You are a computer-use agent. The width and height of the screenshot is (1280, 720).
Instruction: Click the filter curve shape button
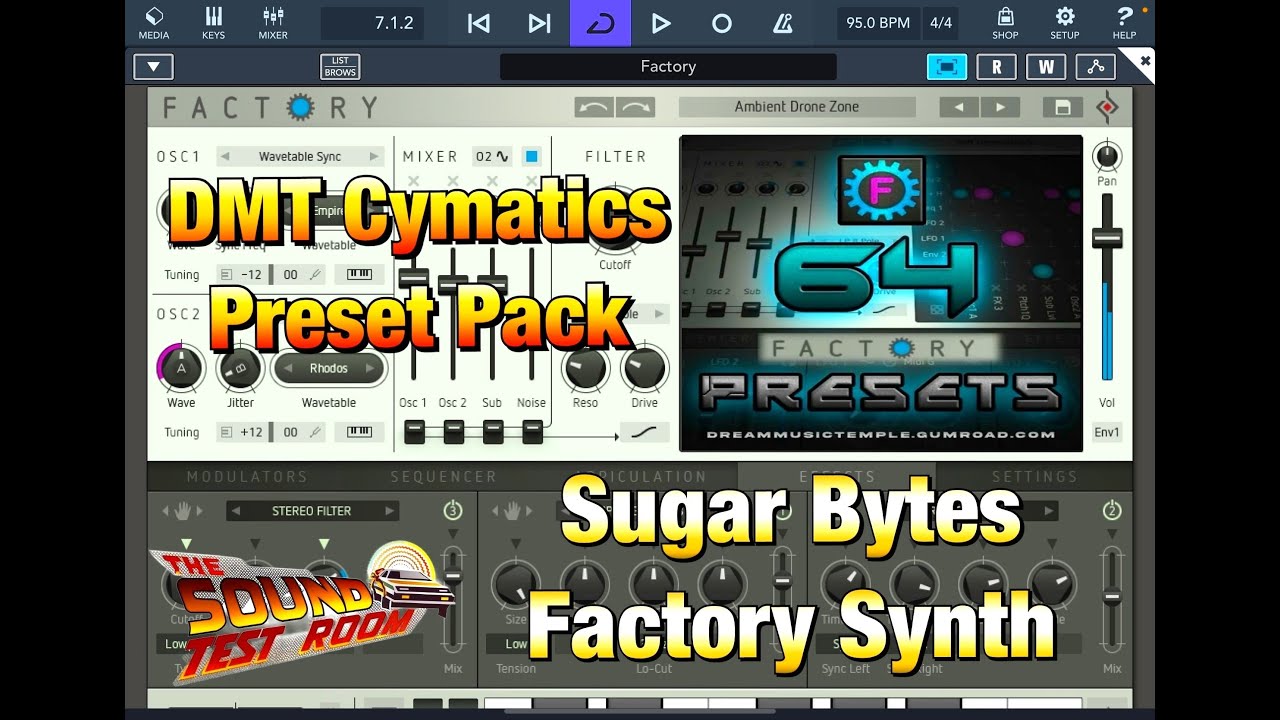tap(645, 433)
